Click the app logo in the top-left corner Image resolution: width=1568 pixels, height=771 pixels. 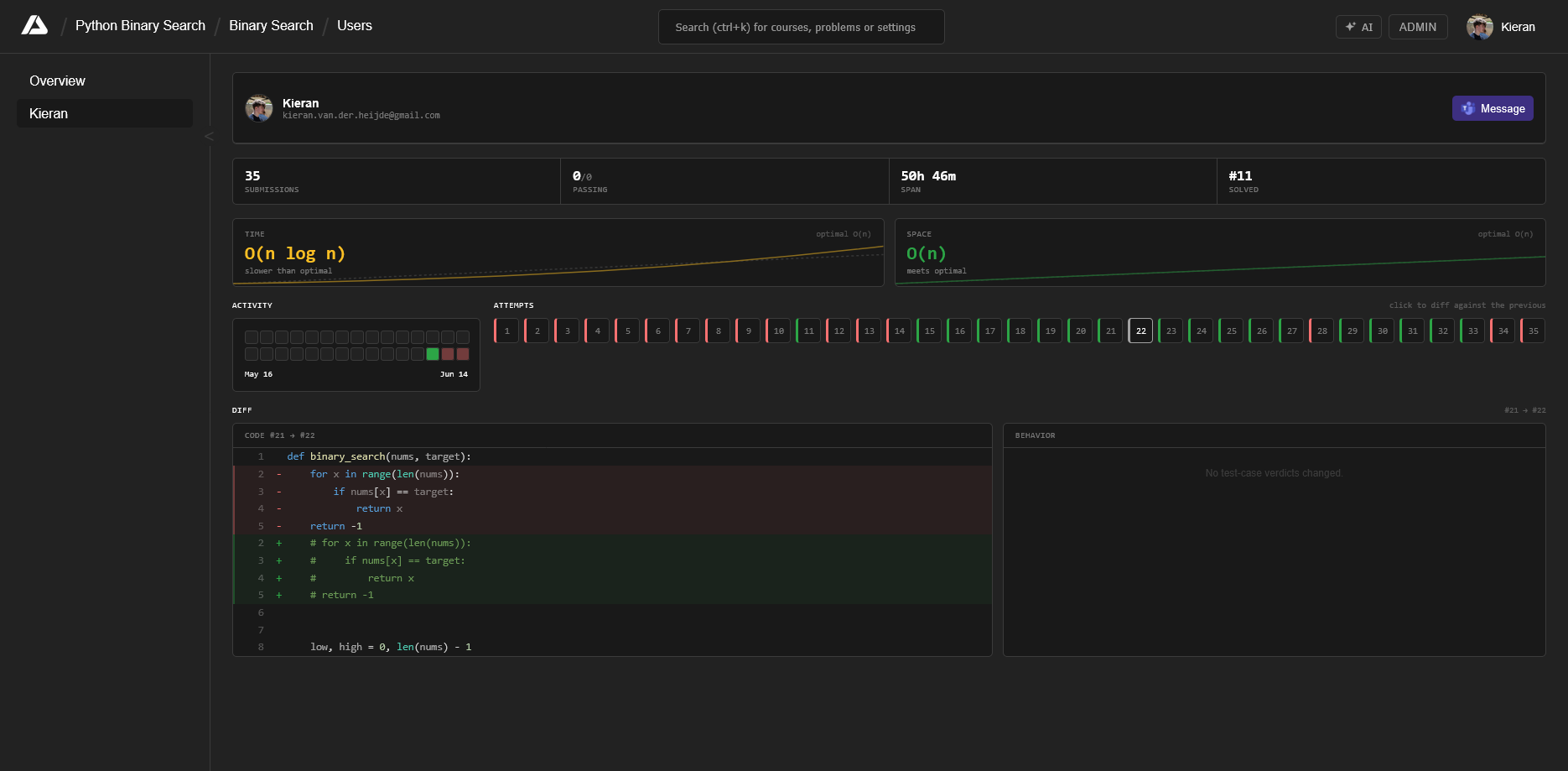(x=34, y=25)
